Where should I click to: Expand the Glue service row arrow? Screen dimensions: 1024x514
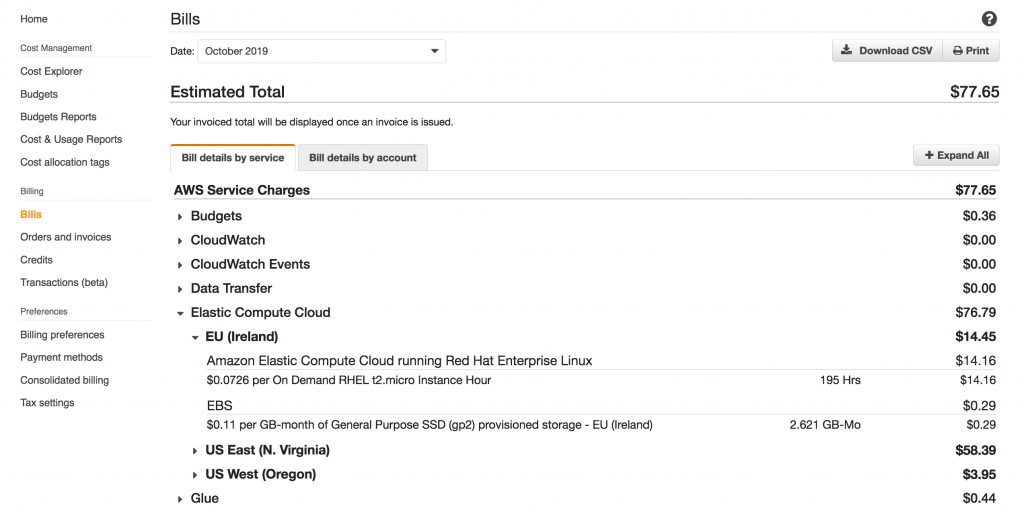tap(180, 499)
